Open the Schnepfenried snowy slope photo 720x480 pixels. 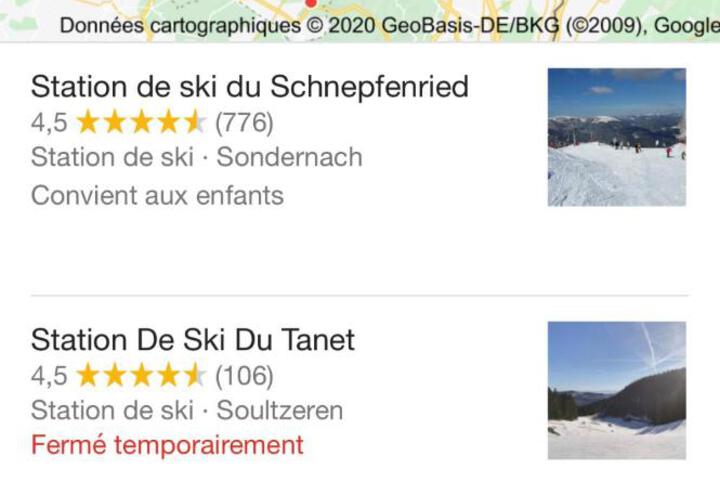617,137
